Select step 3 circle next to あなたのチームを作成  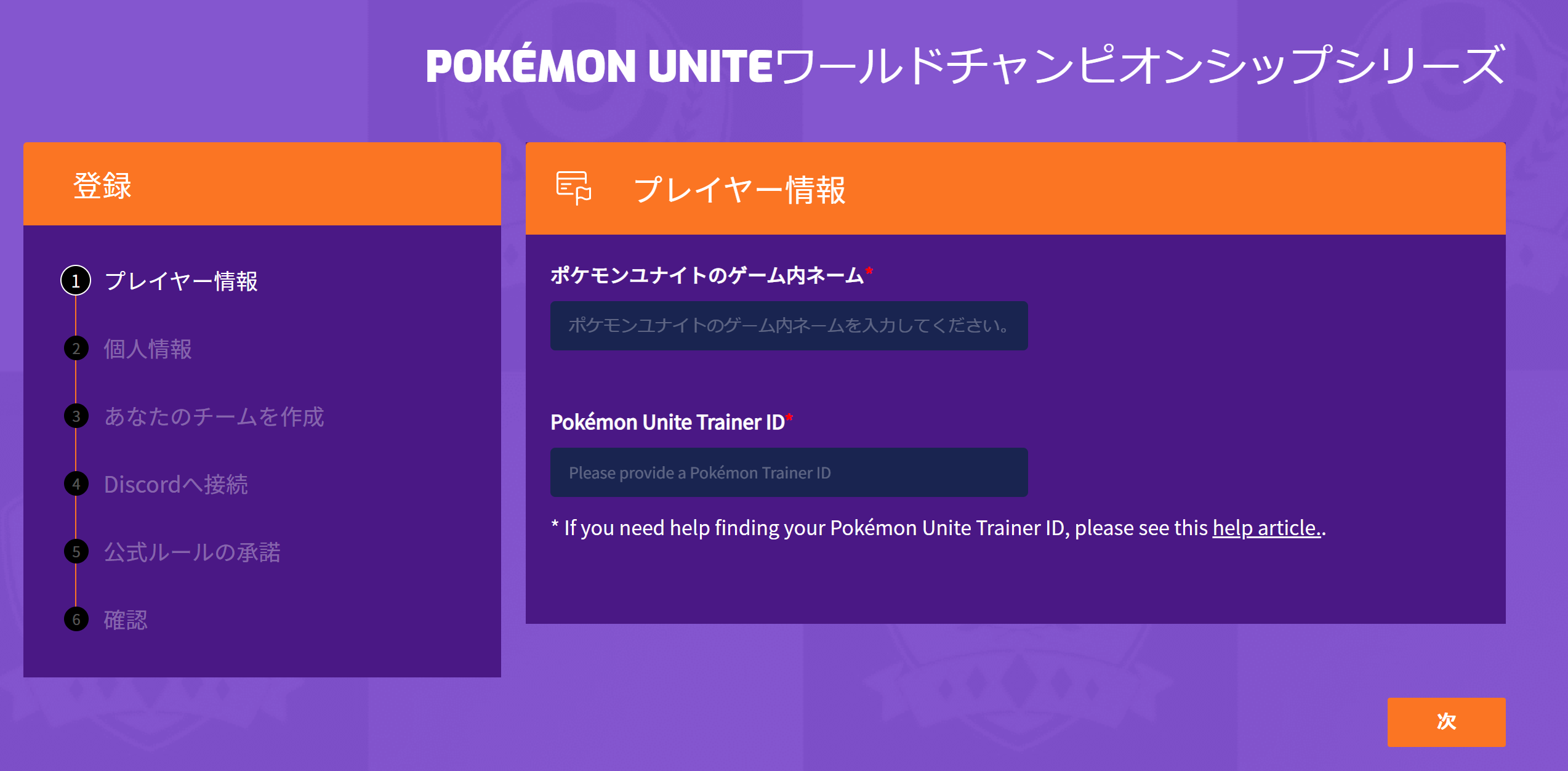76,416
